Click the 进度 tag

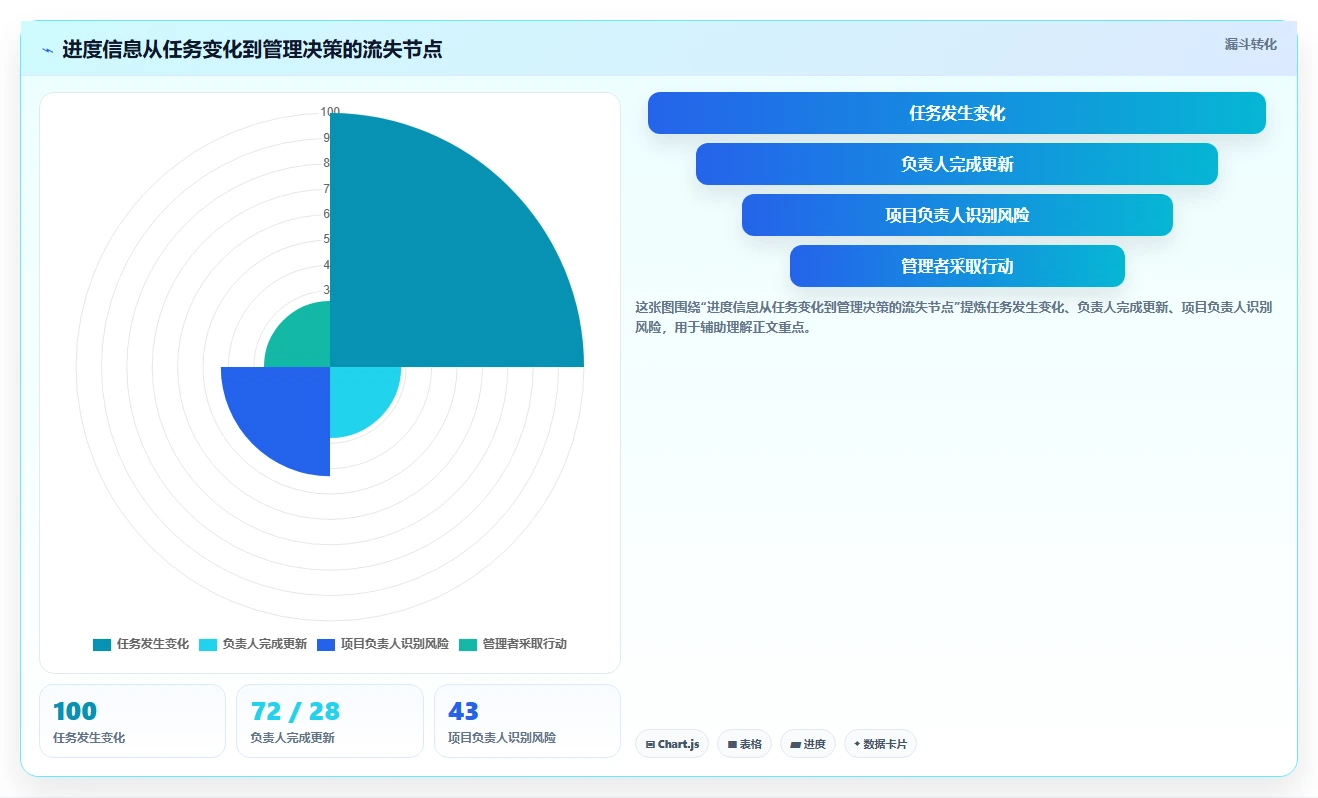tap(807, 744)
